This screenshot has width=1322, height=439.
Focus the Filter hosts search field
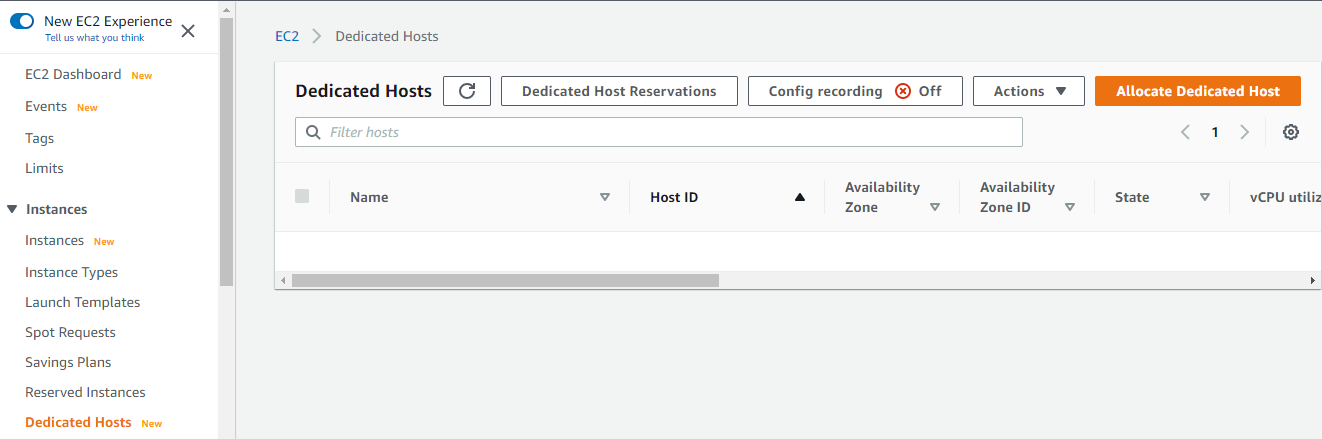[x=659, y=132]
